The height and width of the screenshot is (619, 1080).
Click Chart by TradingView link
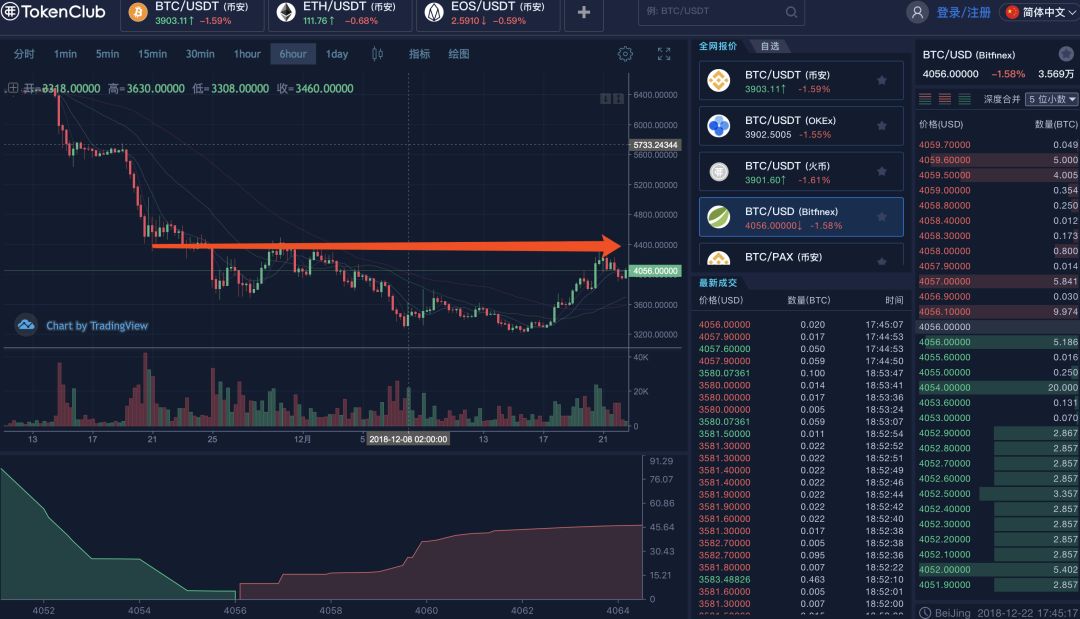tap(97, 326)
